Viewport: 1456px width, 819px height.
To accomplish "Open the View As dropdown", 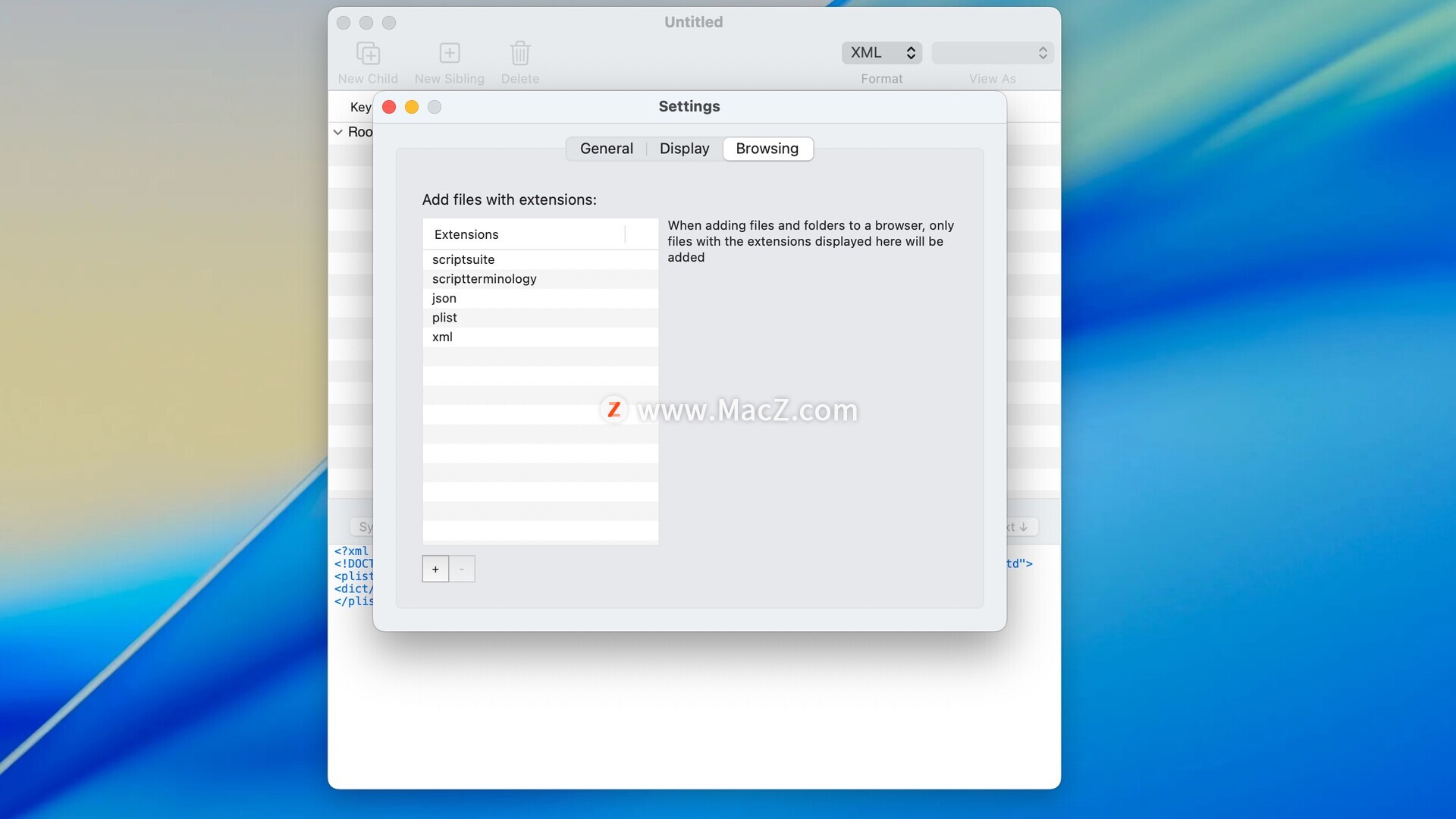I will [992, 52].
